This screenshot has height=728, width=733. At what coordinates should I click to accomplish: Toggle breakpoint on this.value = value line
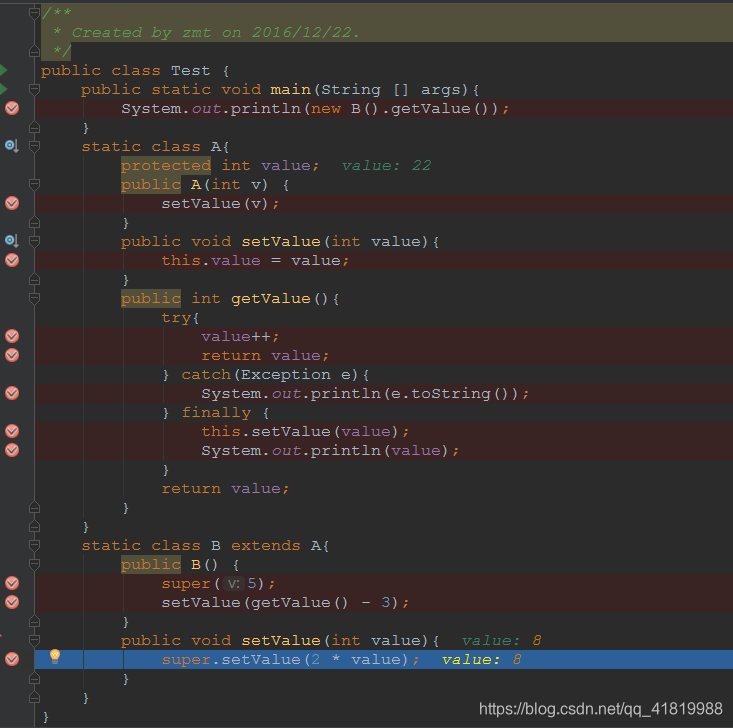tap(12, 260)
